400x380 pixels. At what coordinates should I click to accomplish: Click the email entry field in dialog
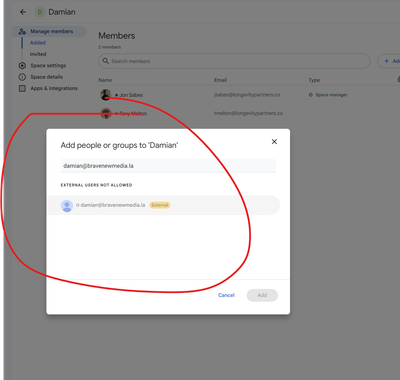tap(168, 166)
